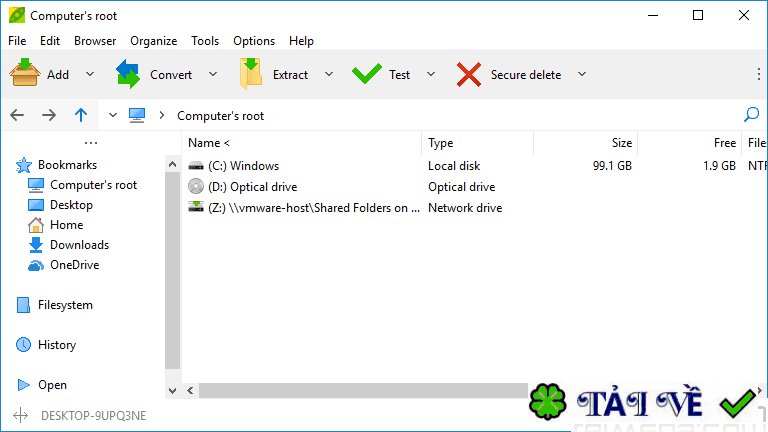
Task: Open the Convert dropdown arrow
Action: click(212, 74)
